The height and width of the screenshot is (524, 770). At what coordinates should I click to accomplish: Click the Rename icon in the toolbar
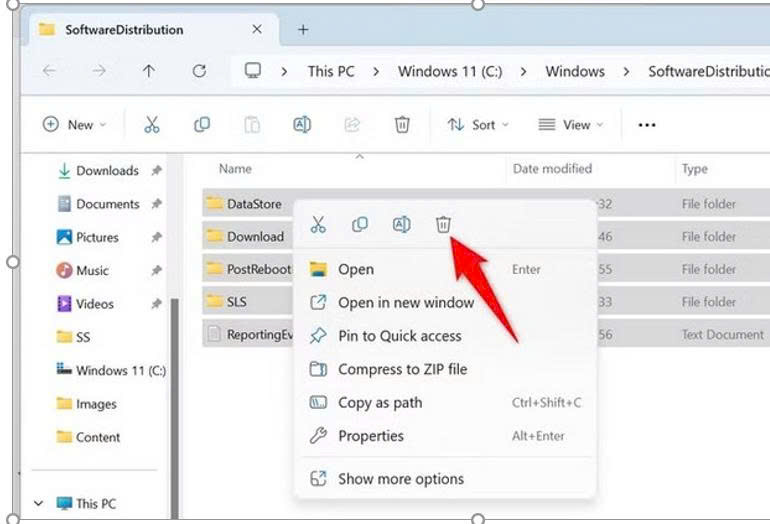302,125
